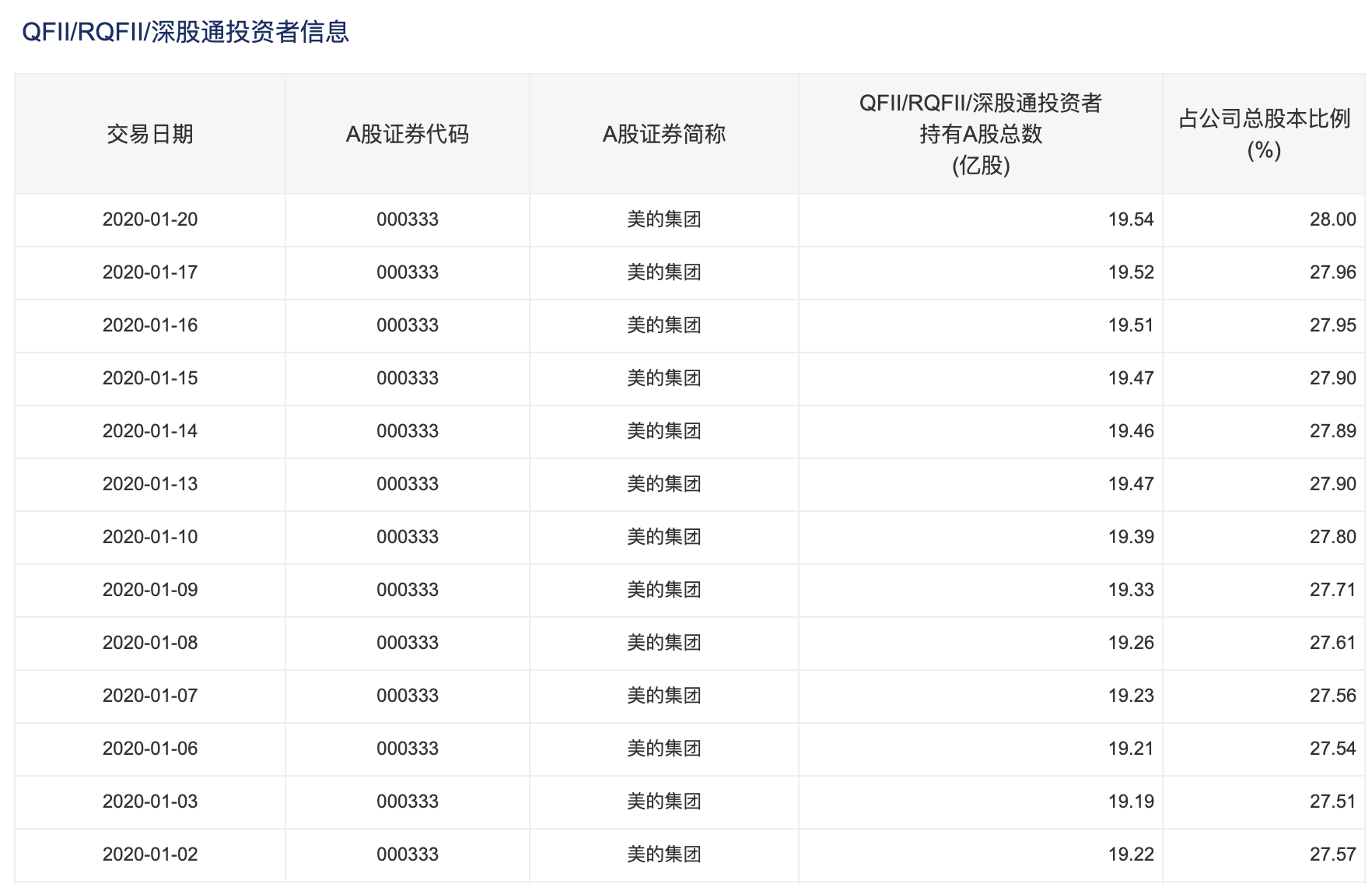Select date cell 2020-01-13
1372x884 pixels.
tap(150, 484)
